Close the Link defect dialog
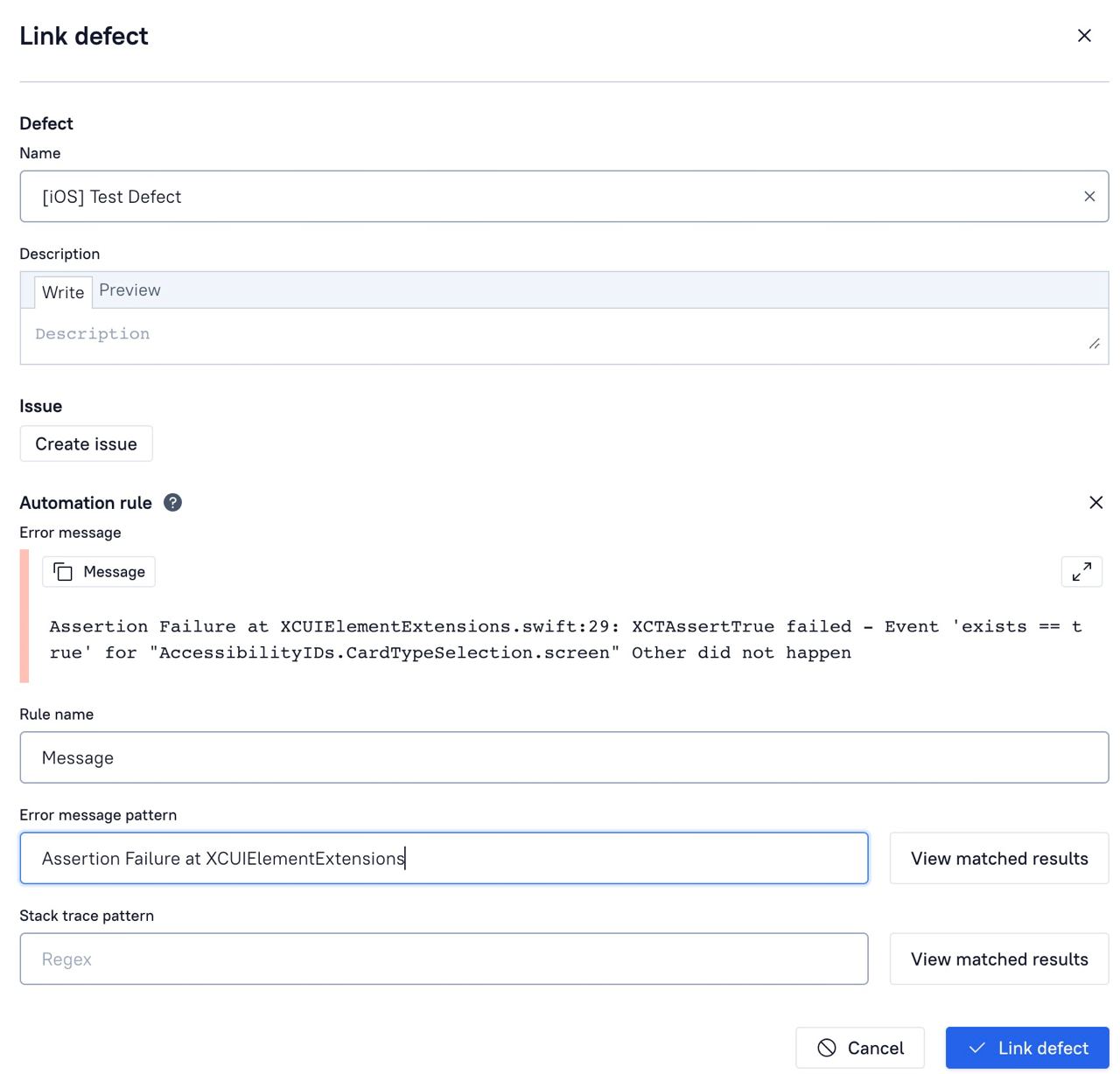Image resolution: width=1120 pixels, height=1074 pixels. [x=1084, y=36]
